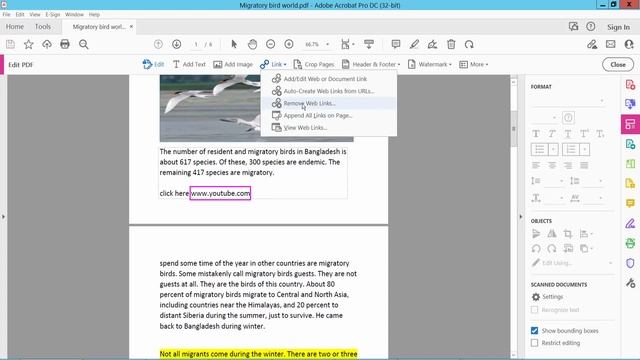Open the zoom percentage dropdown
The height and width of the screenshot is (360, 640).
[x=327, y=44]
